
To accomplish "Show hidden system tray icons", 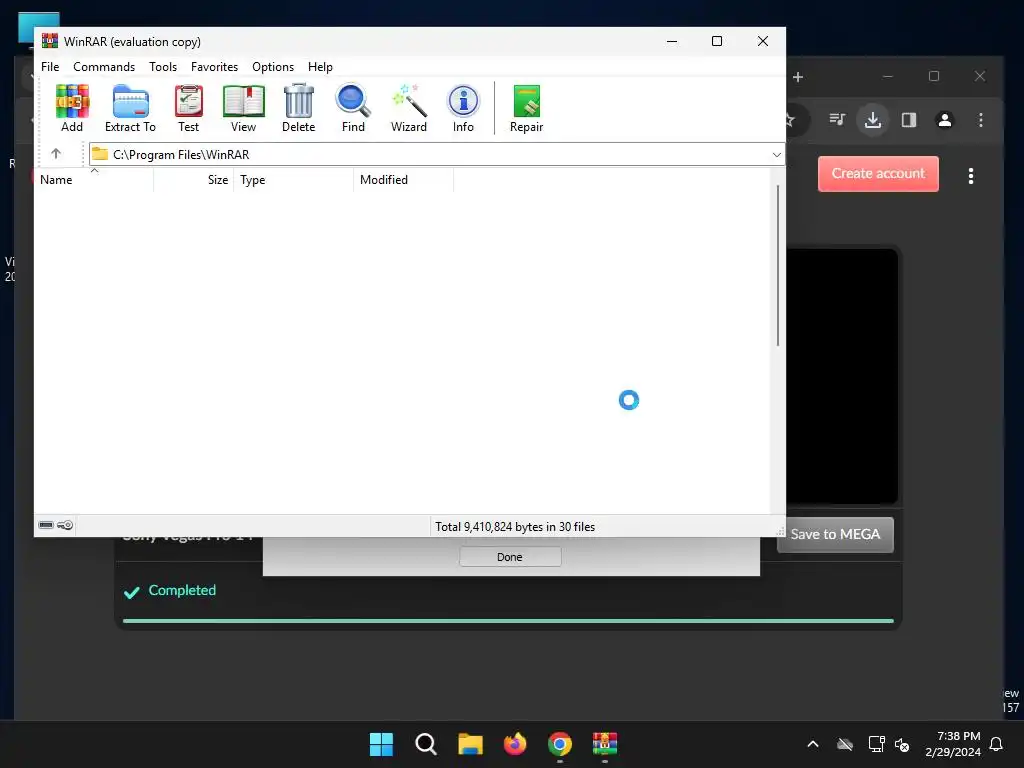I will tap(813, 744).
